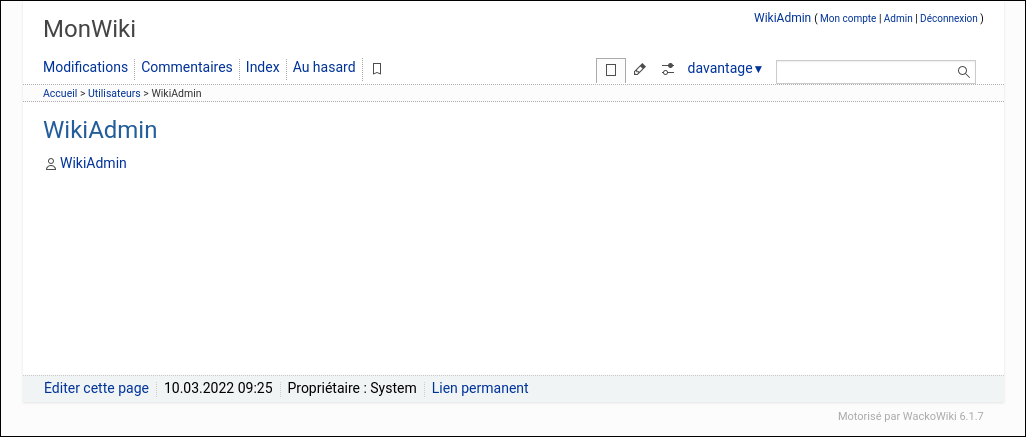Image resolution: width=1026 pixels, height=437 pixels.
Task: Open the Modifications menu item
Action: pyautogui.click(x=85, y=68)
